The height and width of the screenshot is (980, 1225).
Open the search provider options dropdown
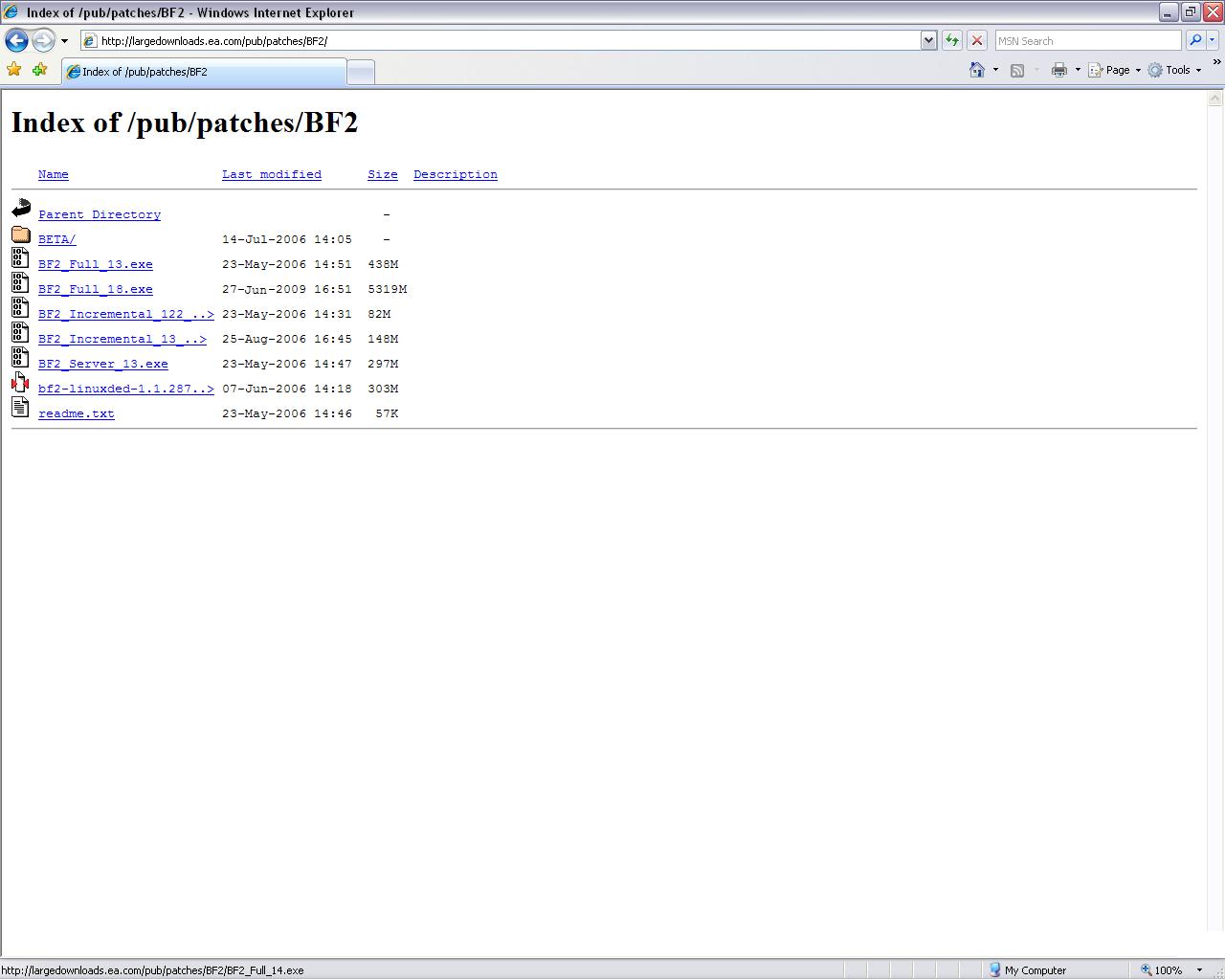tap(1213, 40)
